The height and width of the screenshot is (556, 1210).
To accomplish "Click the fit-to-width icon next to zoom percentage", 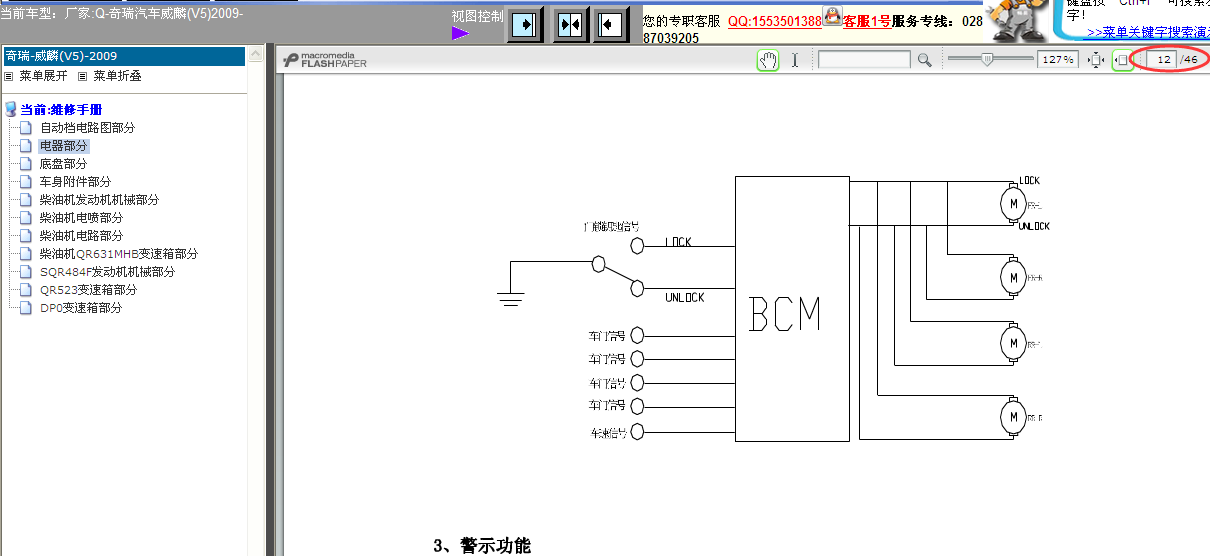I will (x=1096, y=60).
